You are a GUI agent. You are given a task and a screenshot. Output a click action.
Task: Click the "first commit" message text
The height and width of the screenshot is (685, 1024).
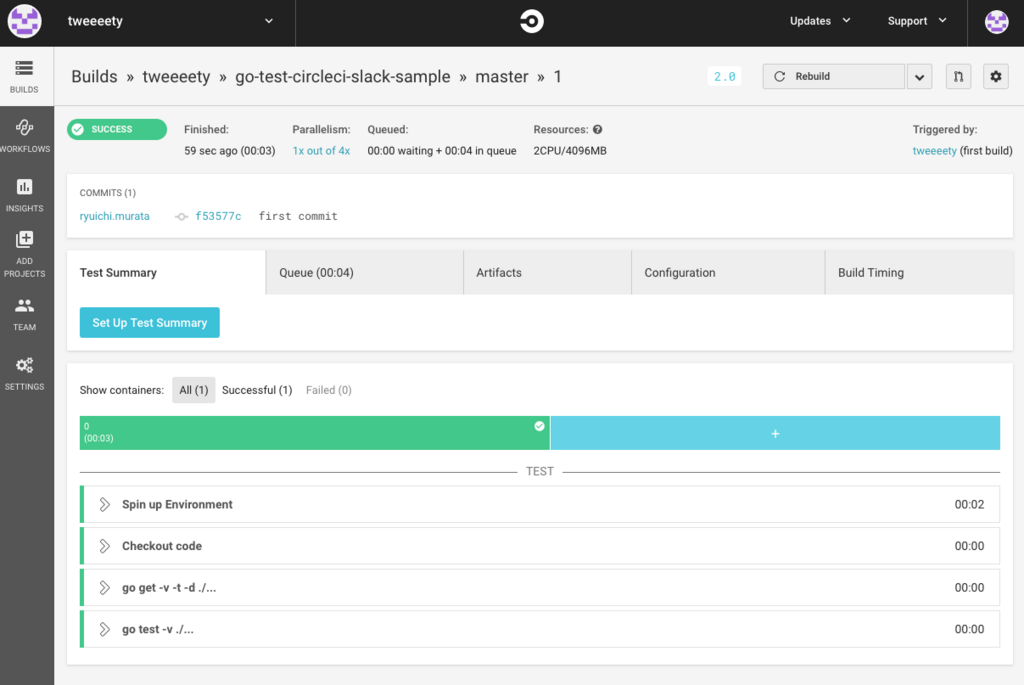pos(298,216)
